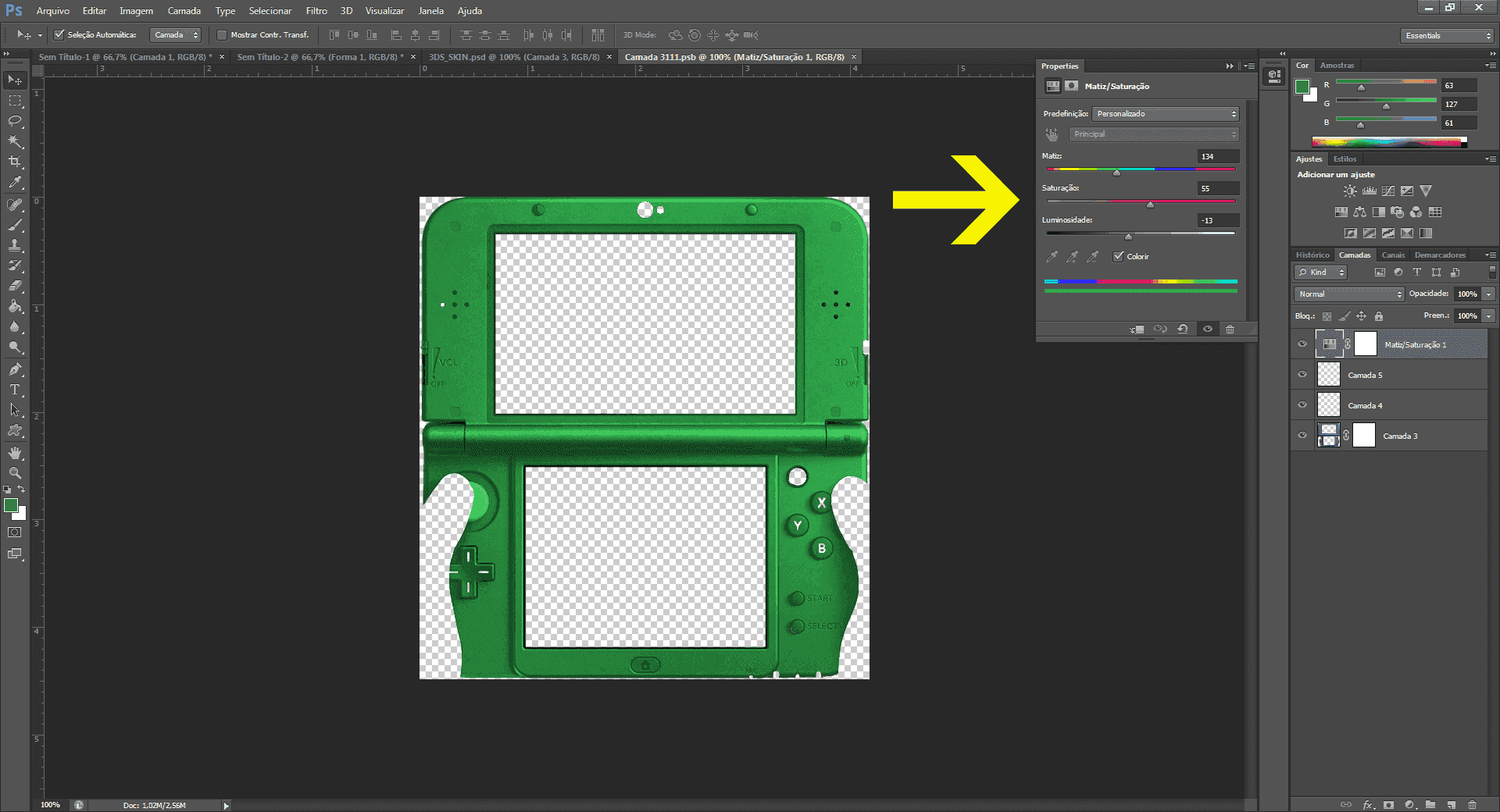Open the Normal blend mode dropdown

[x=1349, y=294]
